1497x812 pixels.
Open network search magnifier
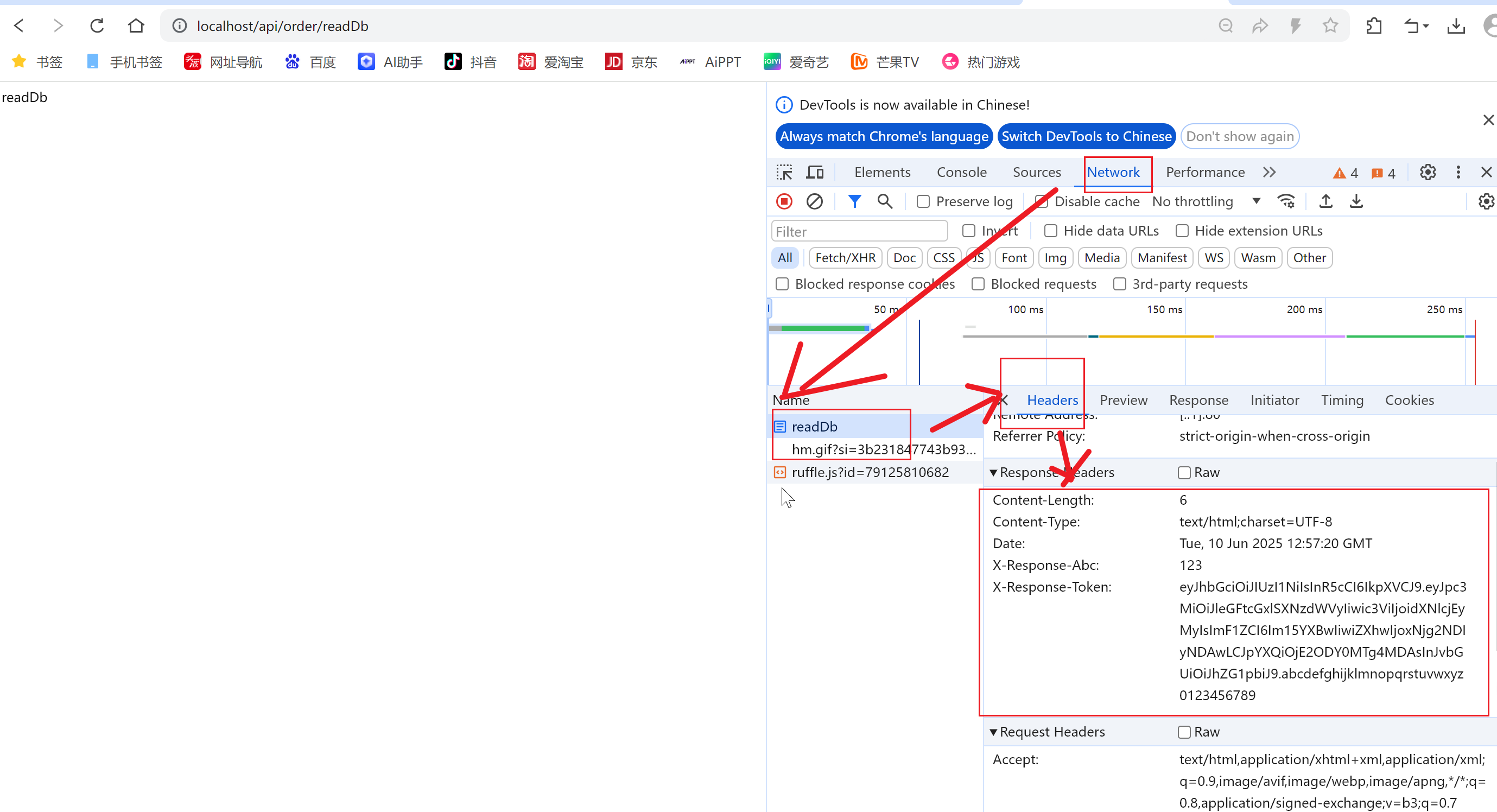pos(885,201)
